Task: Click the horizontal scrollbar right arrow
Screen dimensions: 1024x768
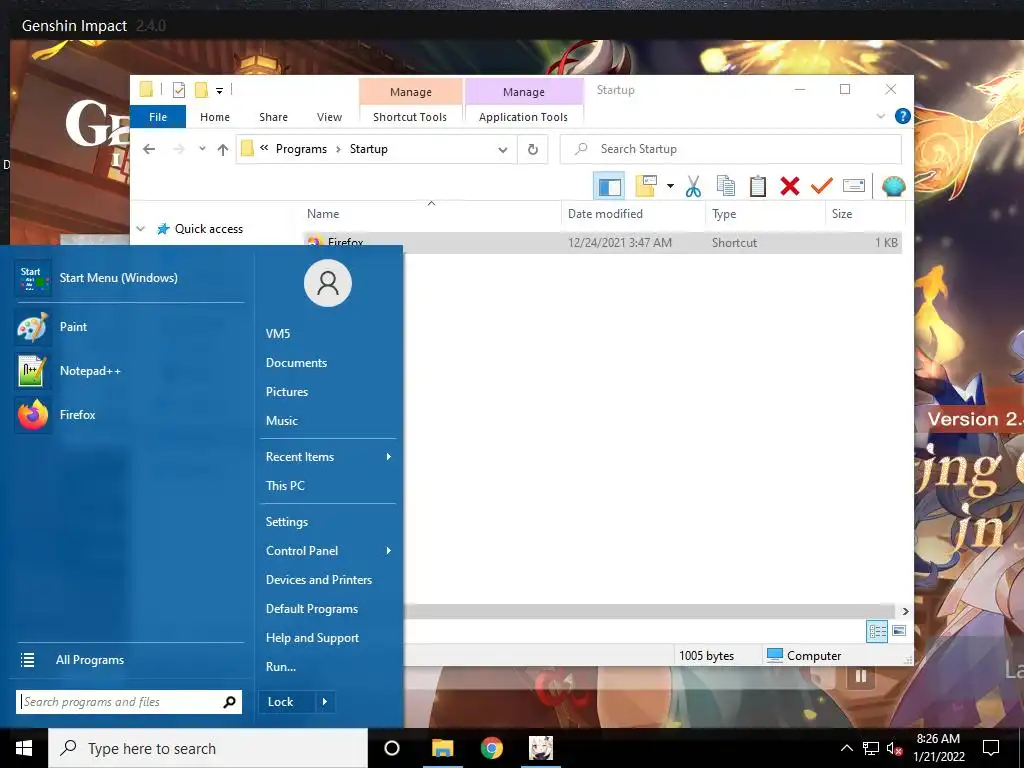Action: pos(905,611)
